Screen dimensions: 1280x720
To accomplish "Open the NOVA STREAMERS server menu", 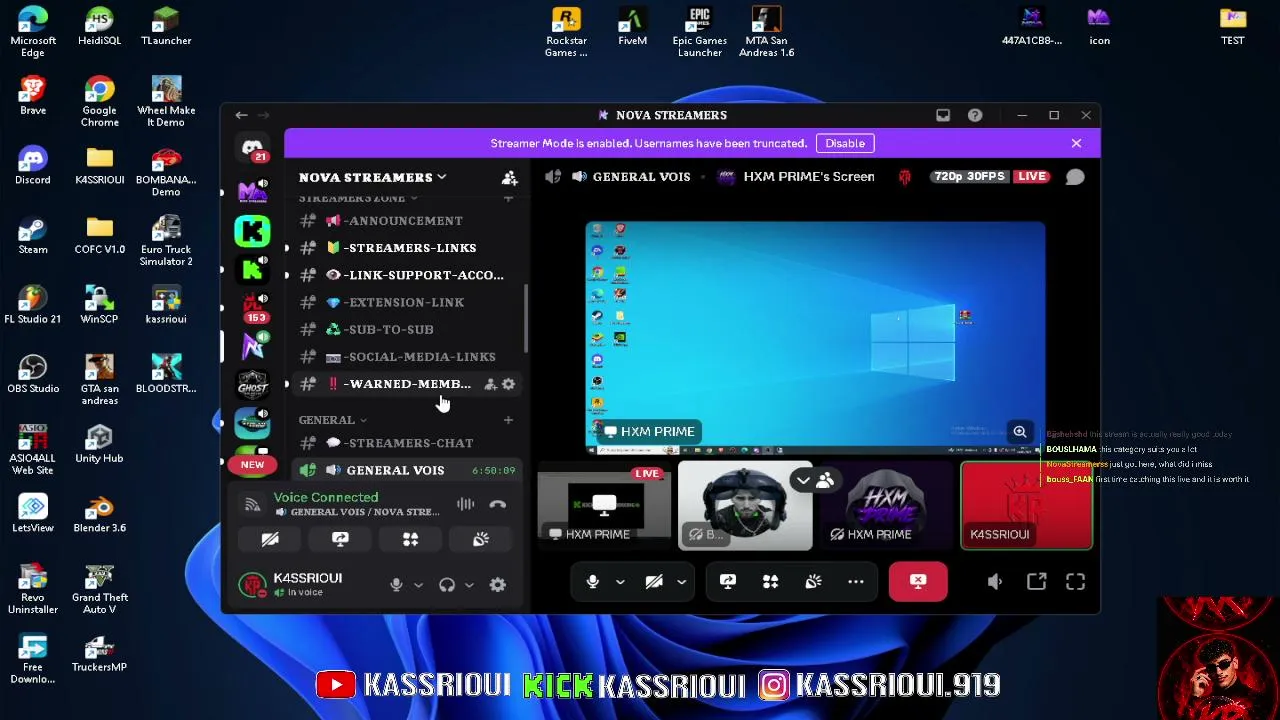I will click(x=372, y=177).
